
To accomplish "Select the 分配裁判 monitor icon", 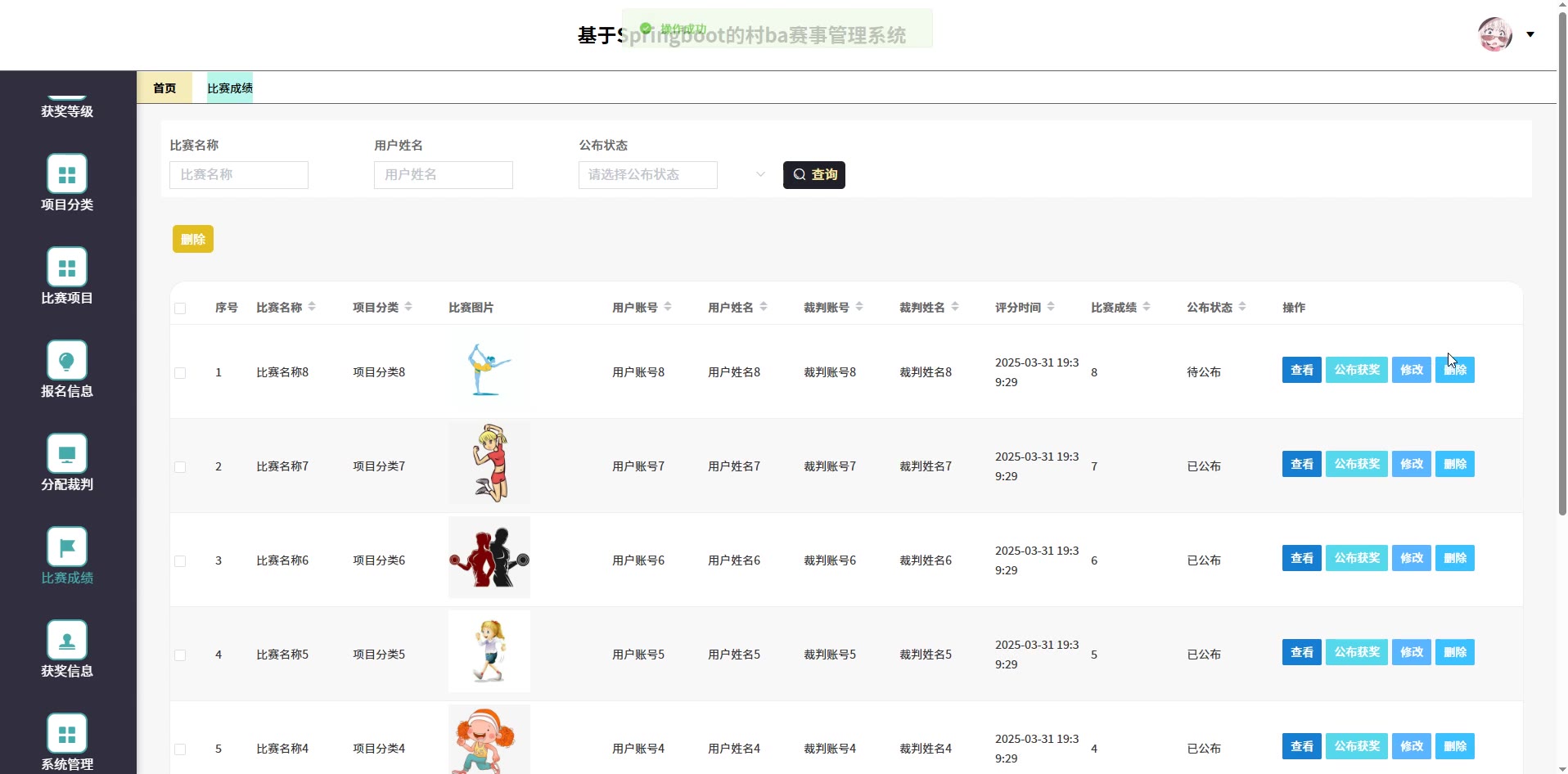I will tap(67, 454).
